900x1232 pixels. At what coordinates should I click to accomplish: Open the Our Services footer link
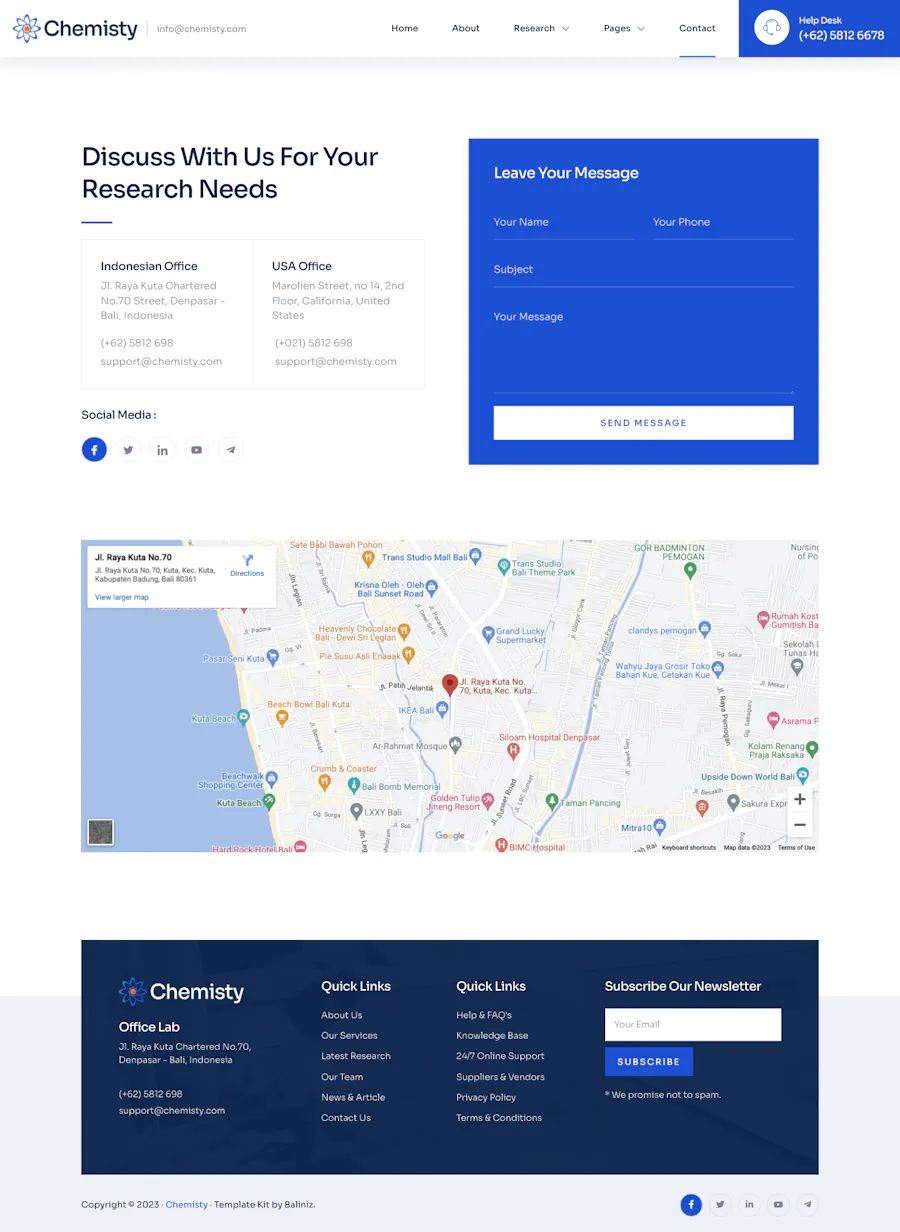point(349,1036)
